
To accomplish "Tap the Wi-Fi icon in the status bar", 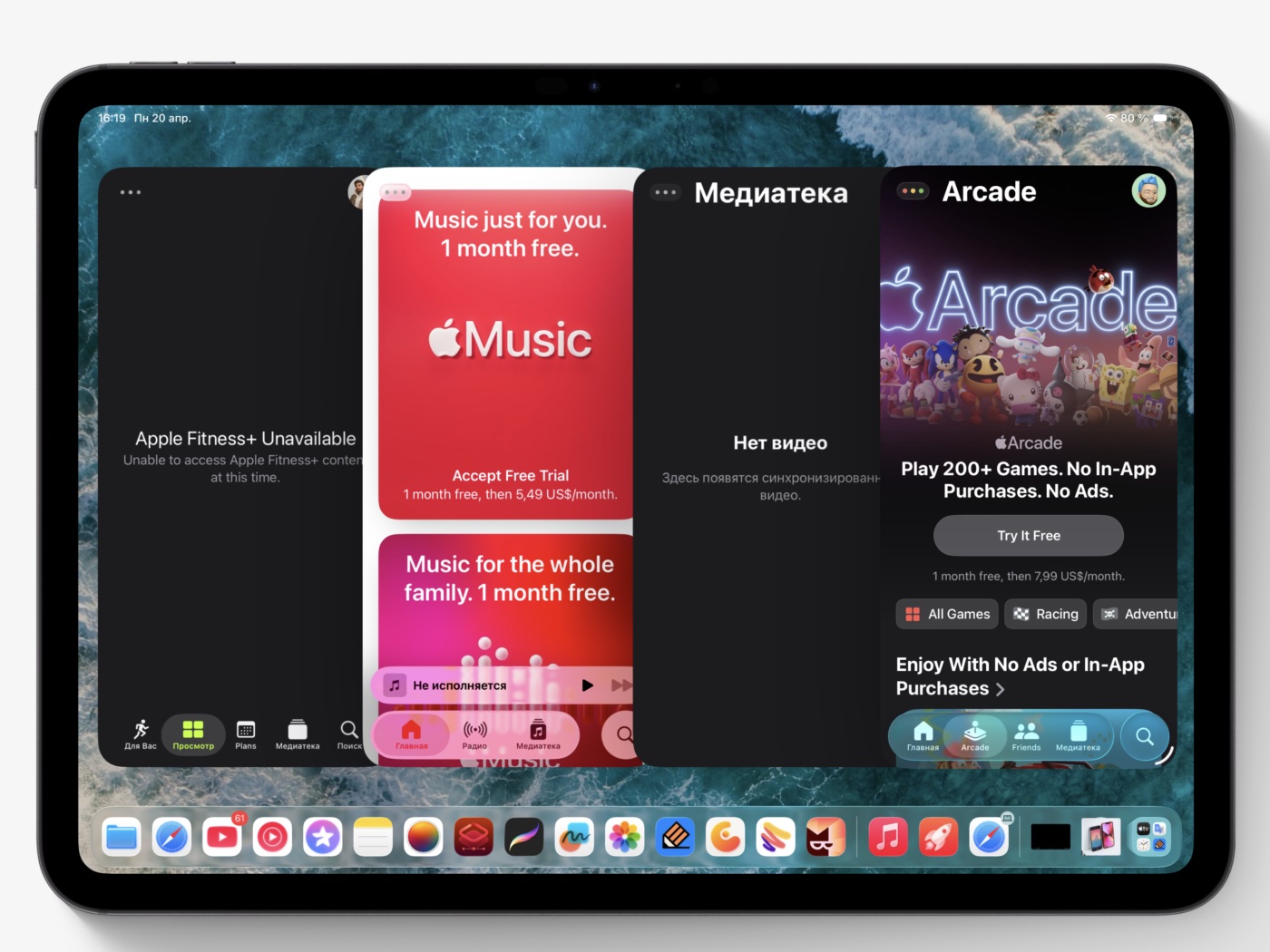I will point(1111,118).
